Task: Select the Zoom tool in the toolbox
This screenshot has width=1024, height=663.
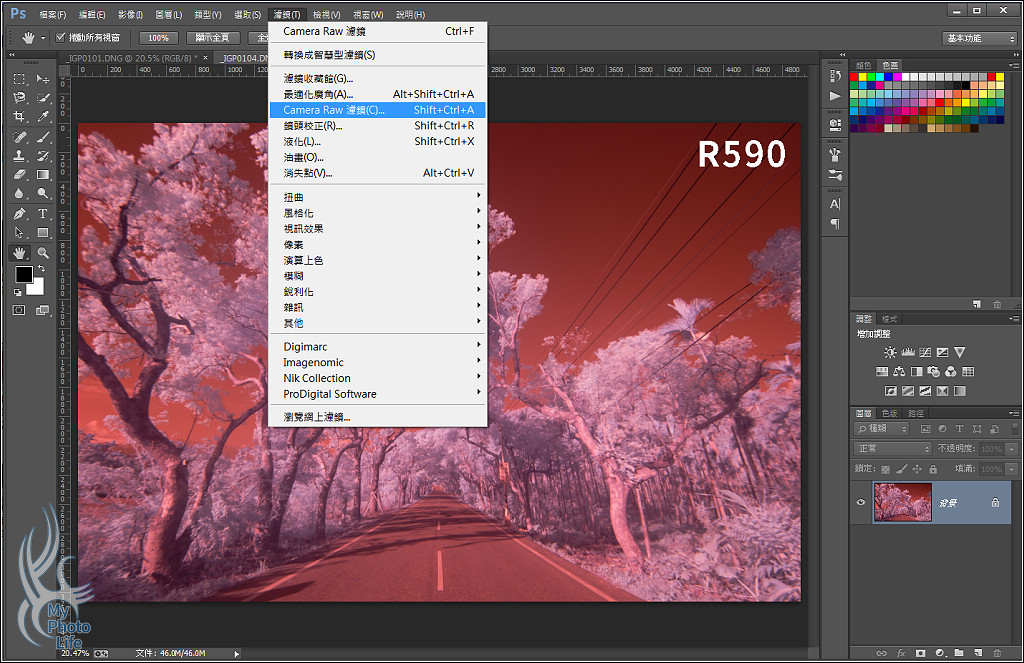Action: click(x=43, y=253)
